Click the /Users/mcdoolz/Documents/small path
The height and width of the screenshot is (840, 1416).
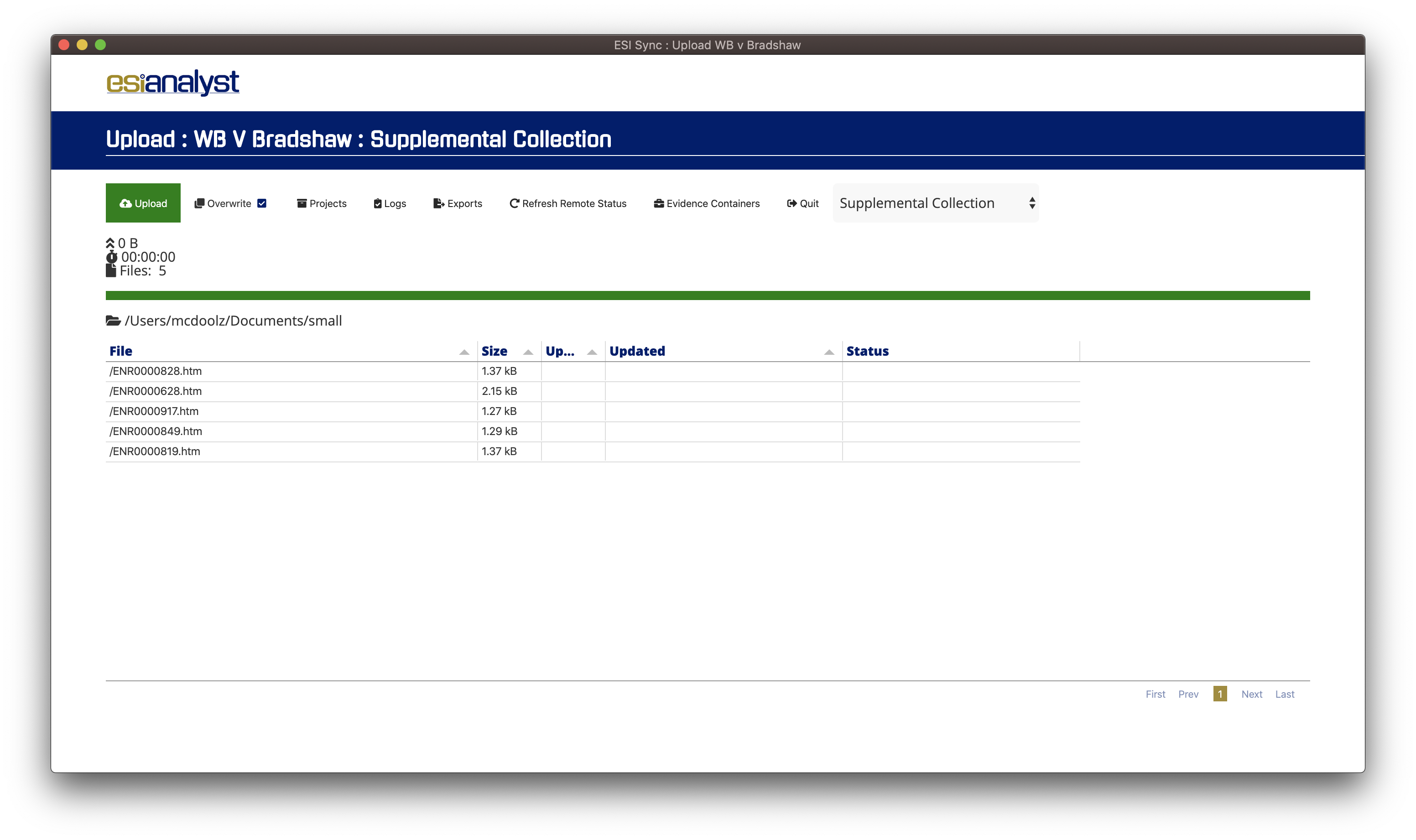(x=233, y=321)
